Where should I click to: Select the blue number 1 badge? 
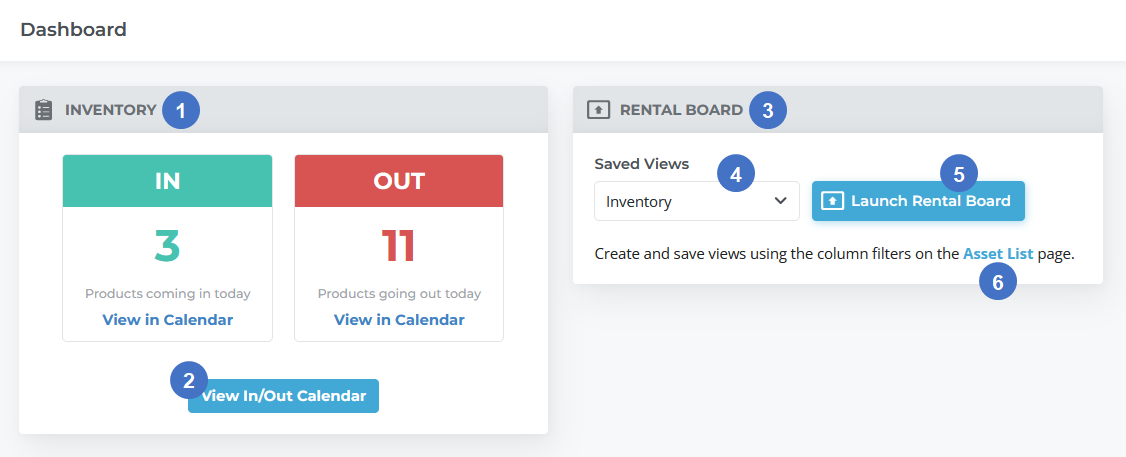(x=181, y=110)
